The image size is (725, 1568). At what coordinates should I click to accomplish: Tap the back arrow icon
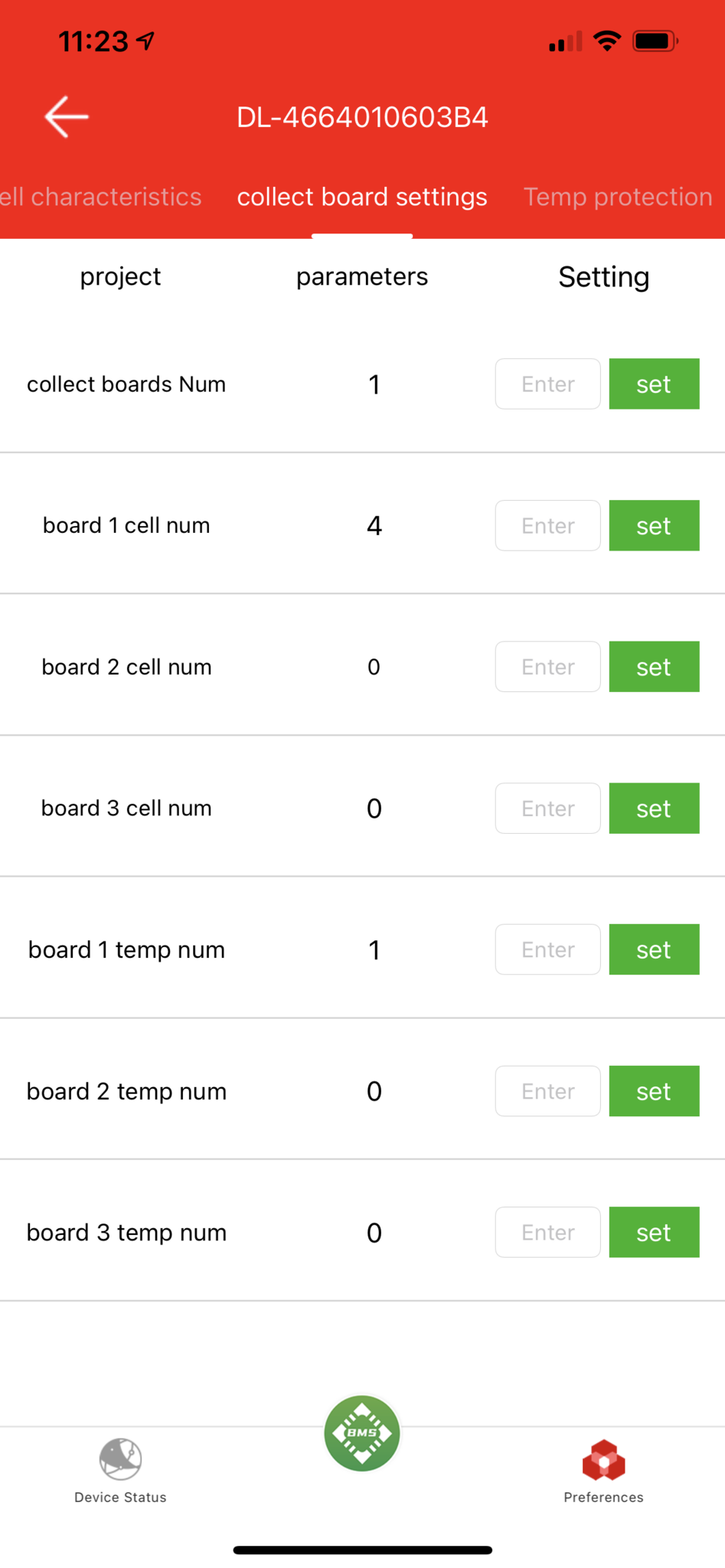[x=67, y=117]
